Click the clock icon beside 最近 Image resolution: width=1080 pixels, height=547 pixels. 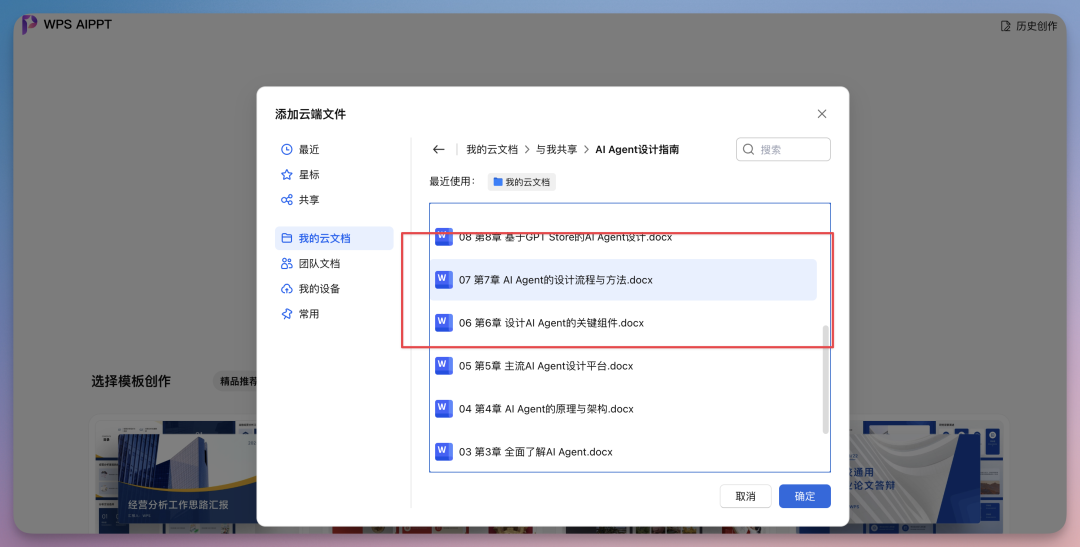[287, 149]
